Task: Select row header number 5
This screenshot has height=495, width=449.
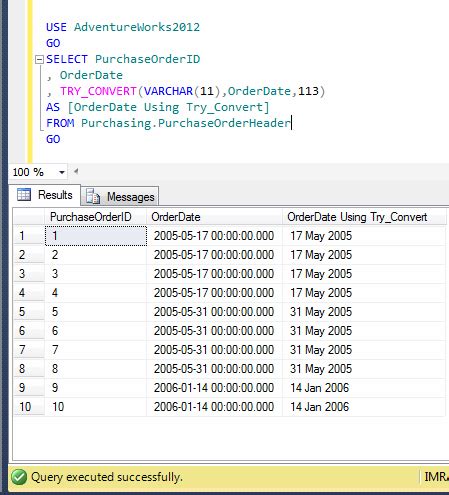Action: tap(29, 312)
